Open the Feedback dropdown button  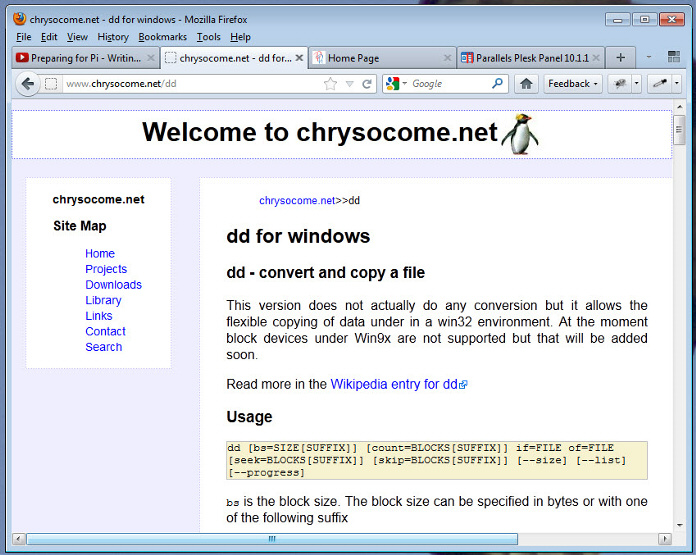point(573,84)
